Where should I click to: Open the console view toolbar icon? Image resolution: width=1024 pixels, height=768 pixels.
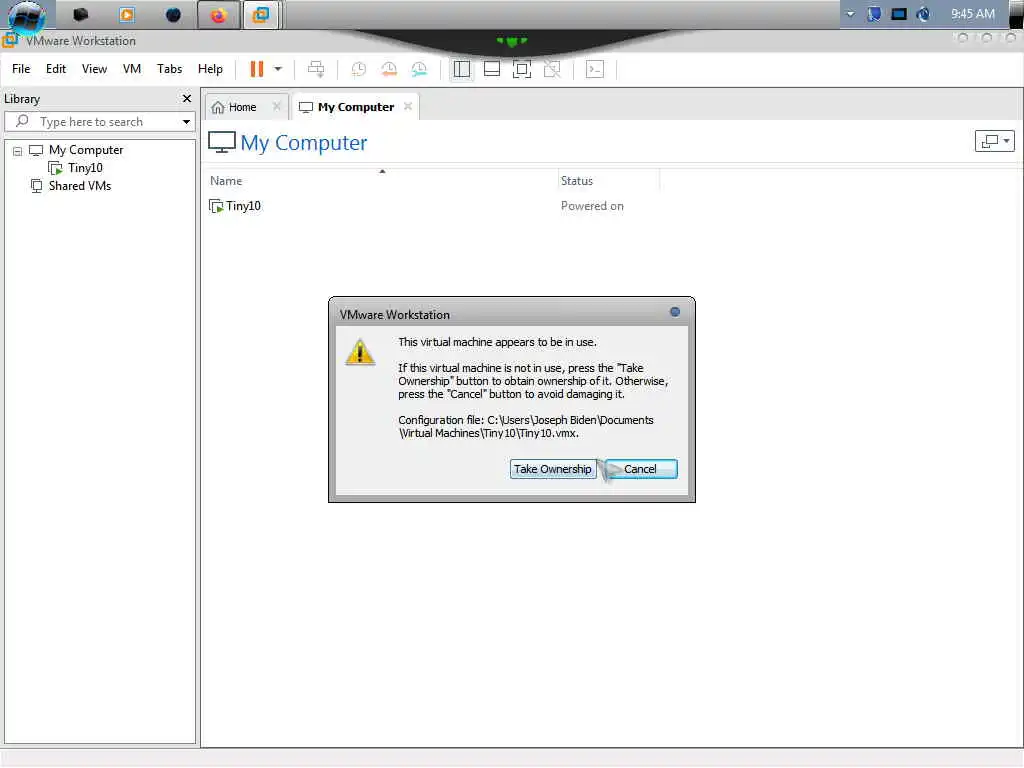tap(595, 69)
